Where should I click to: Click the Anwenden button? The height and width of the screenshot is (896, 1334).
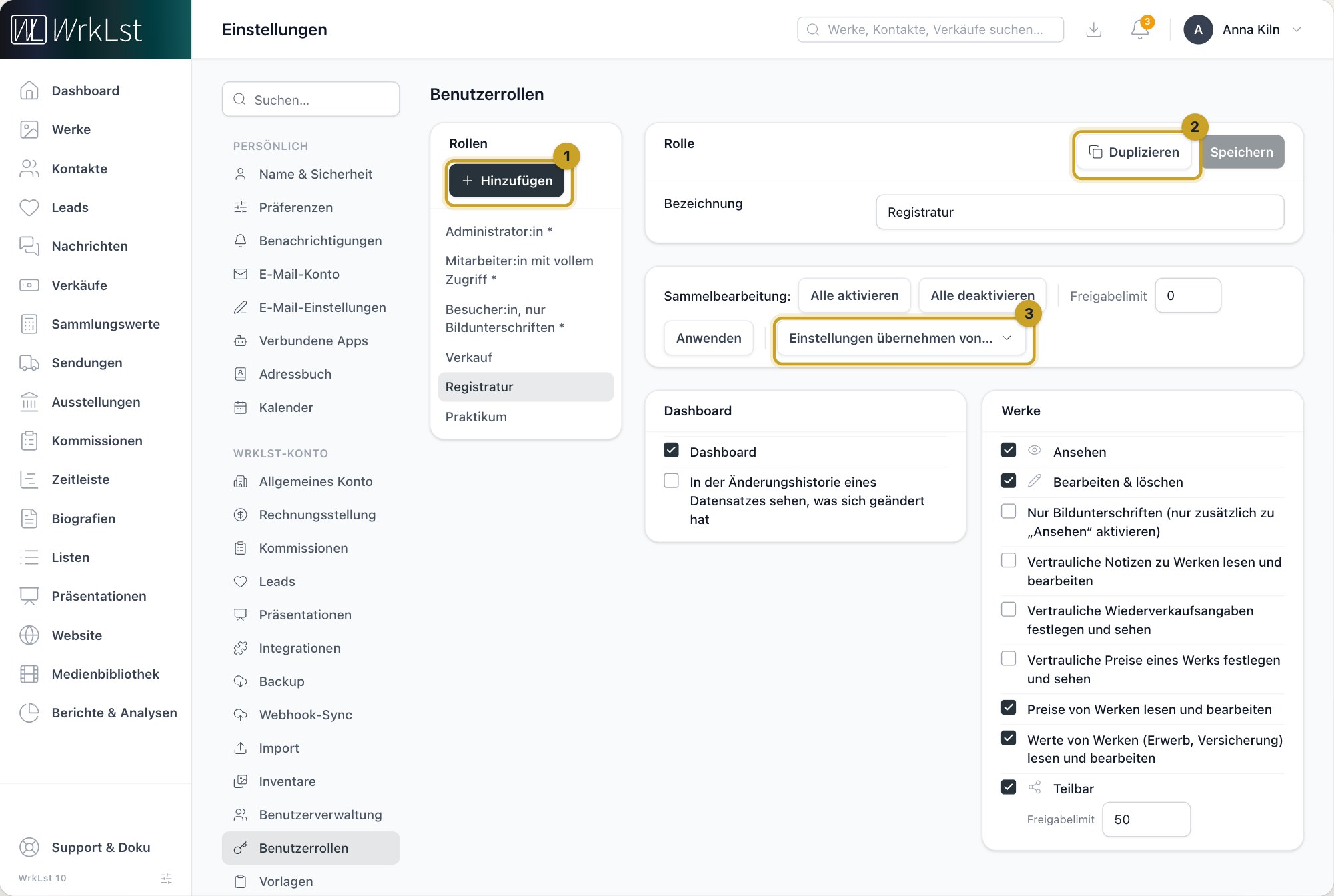(x=708, y=338)
